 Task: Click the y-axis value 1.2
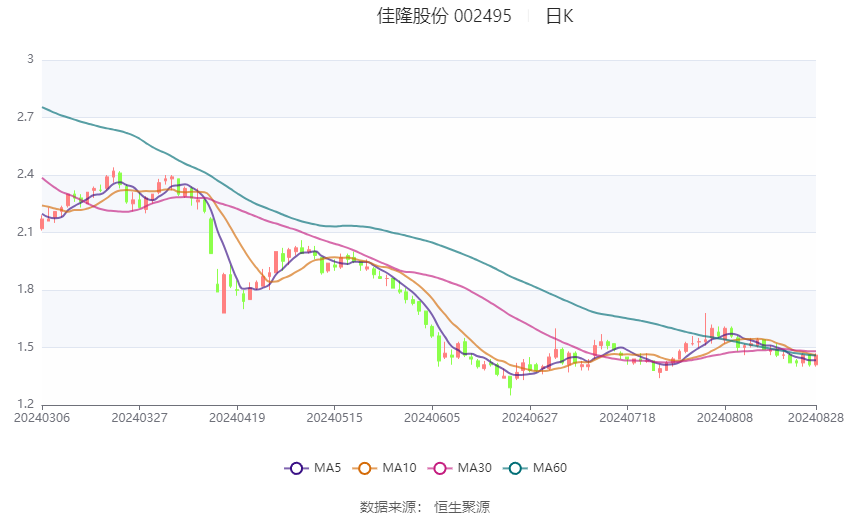pos(25,404)
